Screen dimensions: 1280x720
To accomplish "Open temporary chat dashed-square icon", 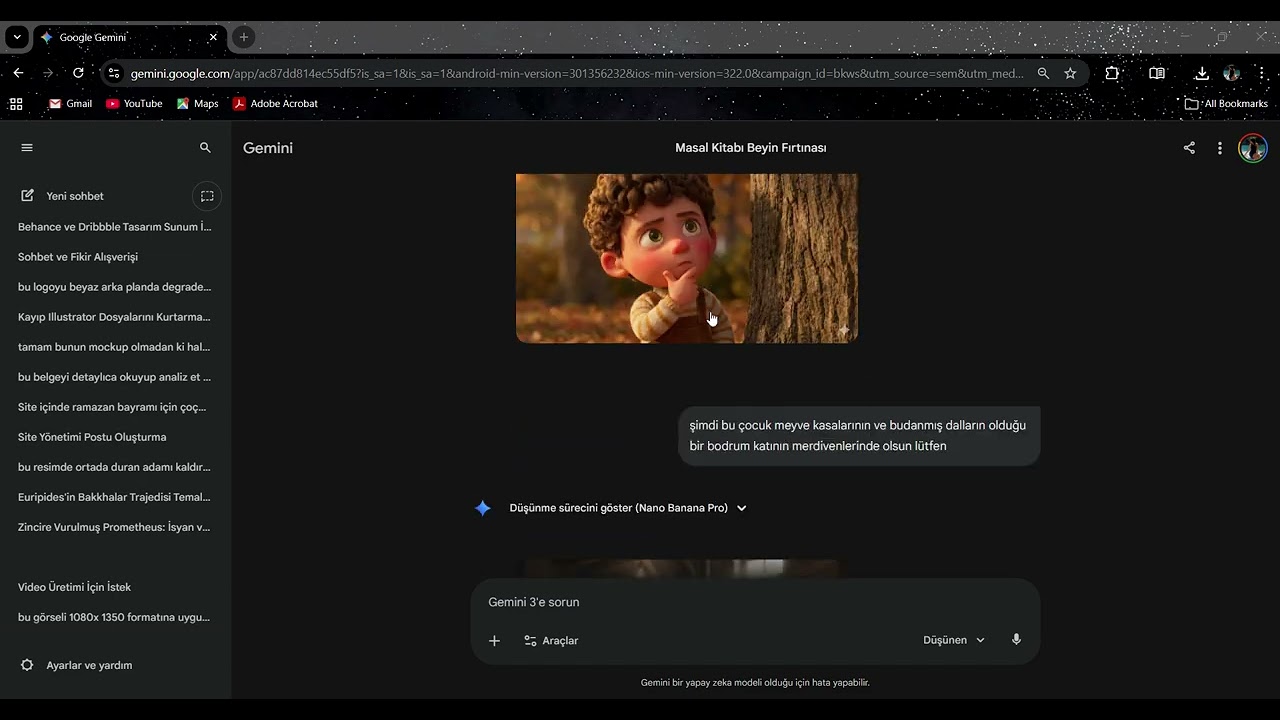I will point(207,196).
